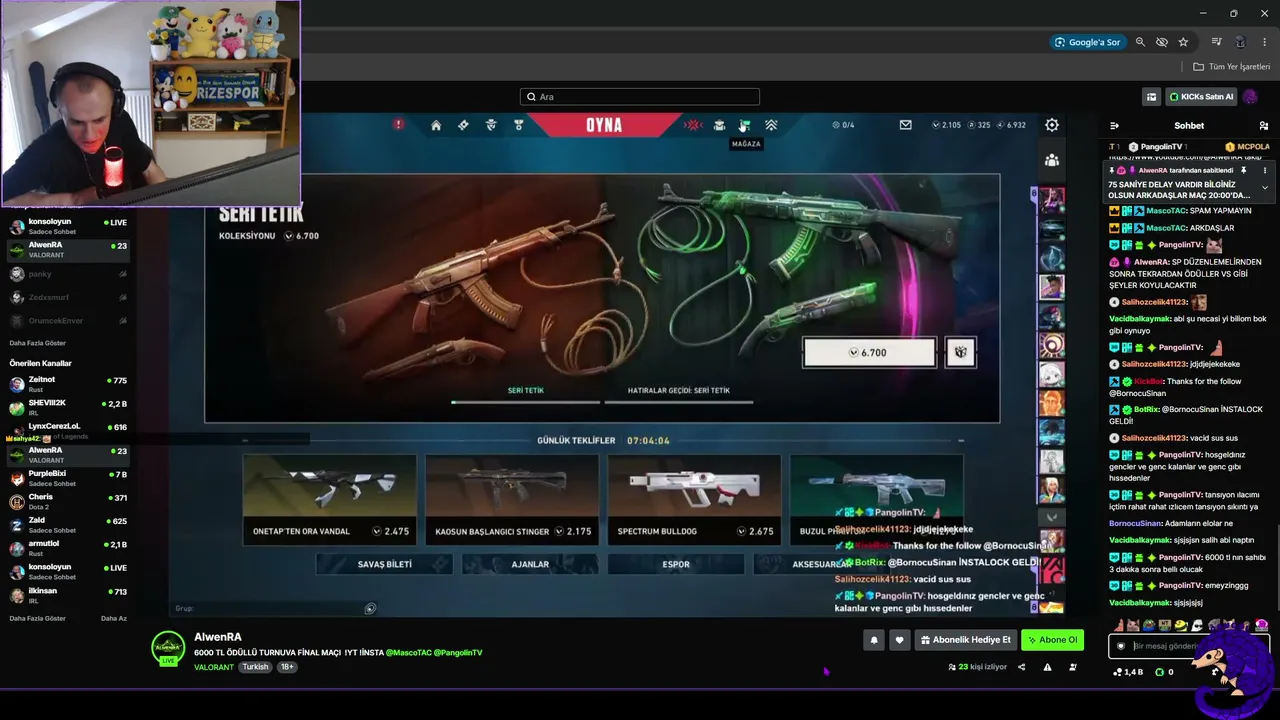
Task: Click KICKs Satın Al button
Action: [1201, 97]
